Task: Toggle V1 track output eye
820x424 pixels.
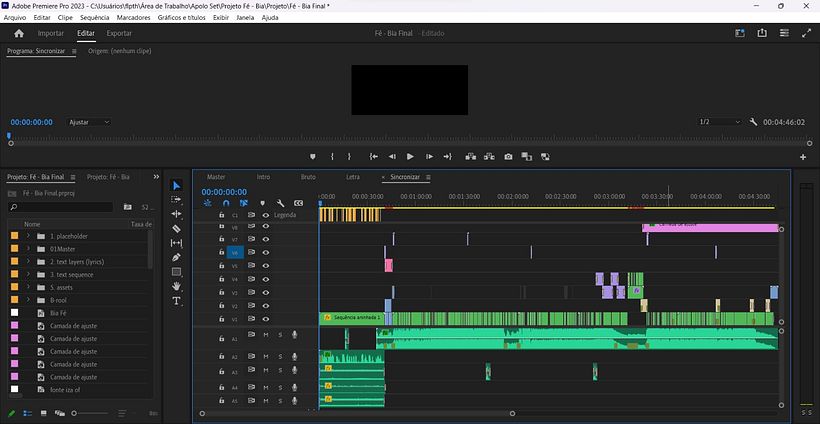Action: pos(266,319)
